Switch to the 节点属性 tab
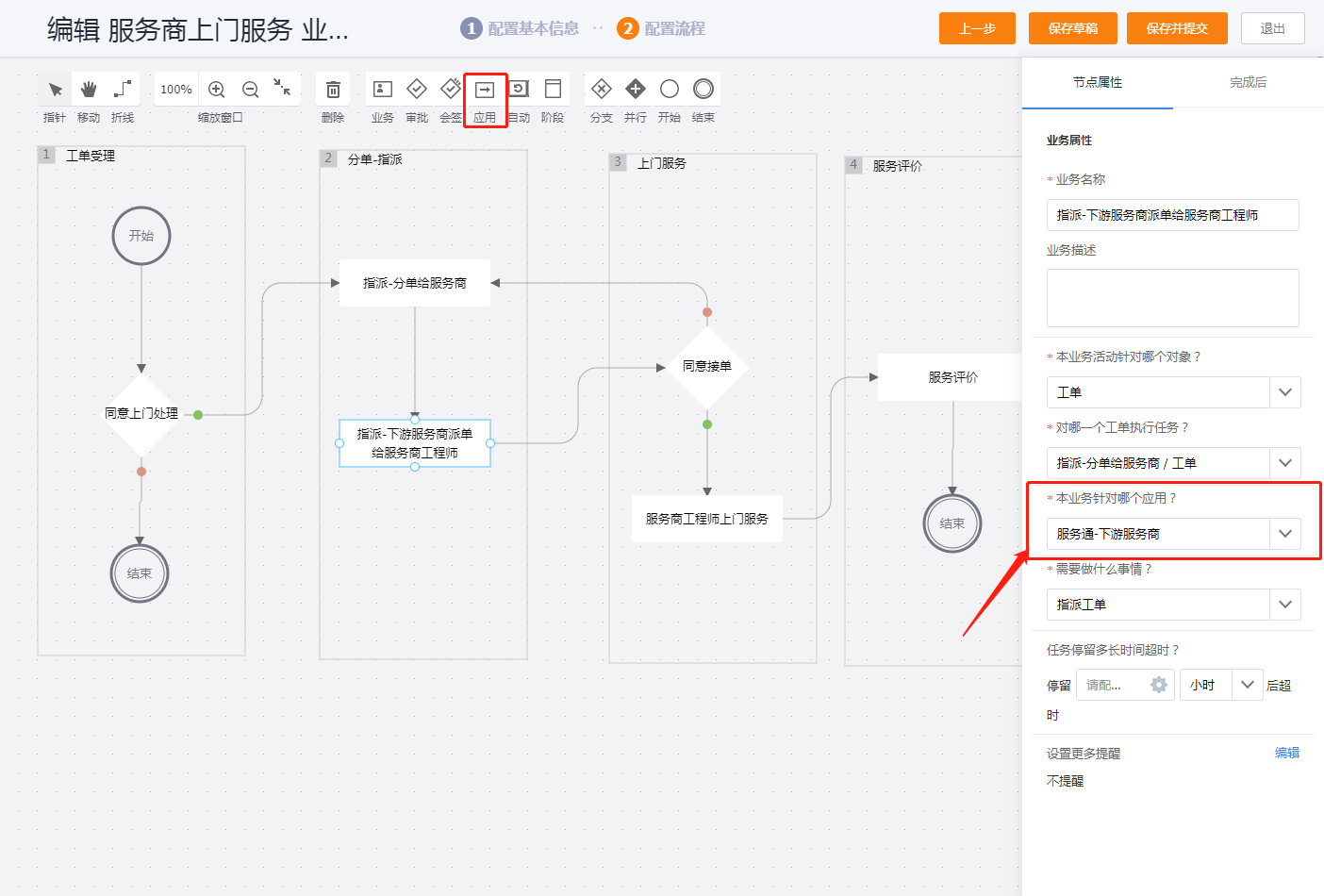This screenshot has width=1324, height=896. 1098,83
